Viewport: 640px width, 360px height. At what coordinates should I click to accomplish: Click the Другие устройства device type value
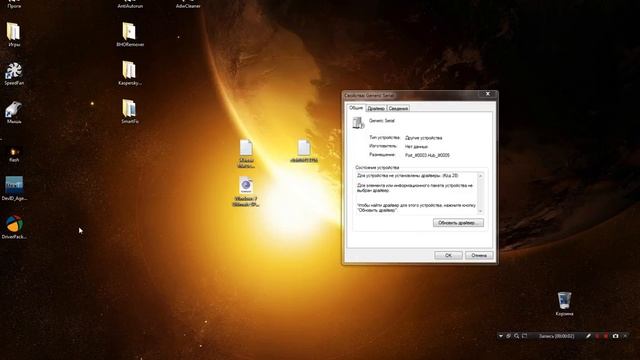click(x=423, y=138)
